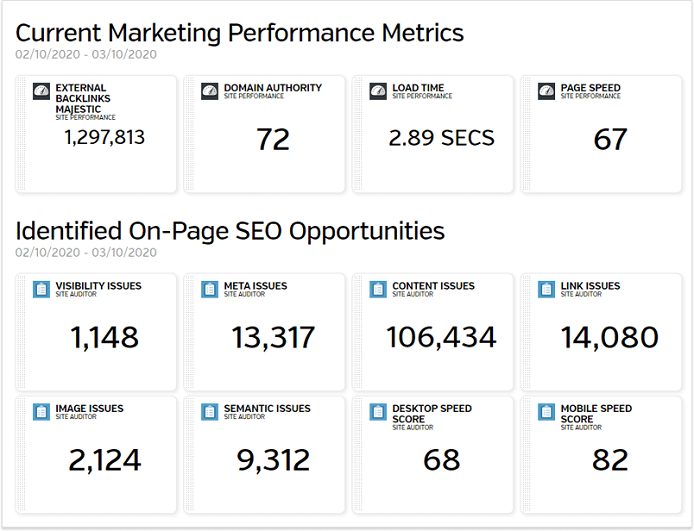Click the Link Issues count 14,080
This screenshot has width=694, height=531.
click(609, 338)
